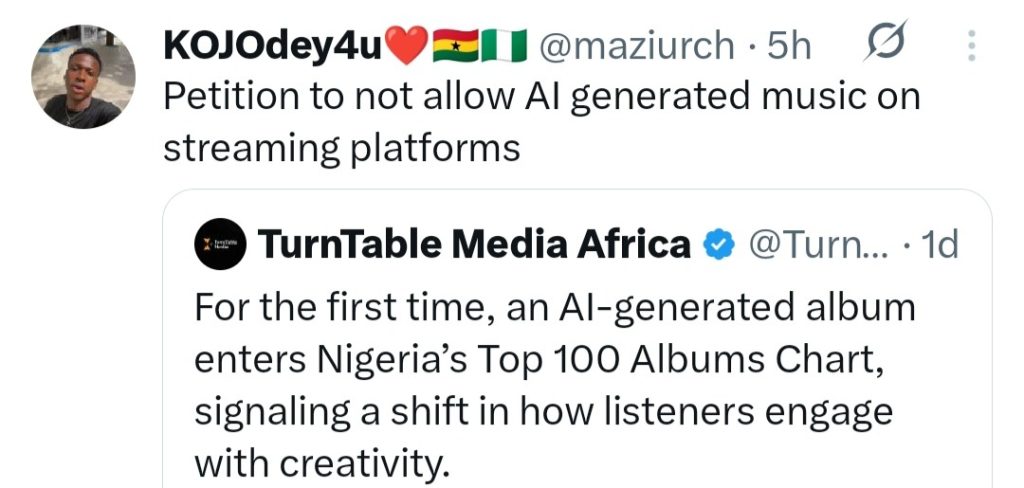The image size is (1024, 488).
Task: Click the red heart emoji in the name
Action: (407, 46)
